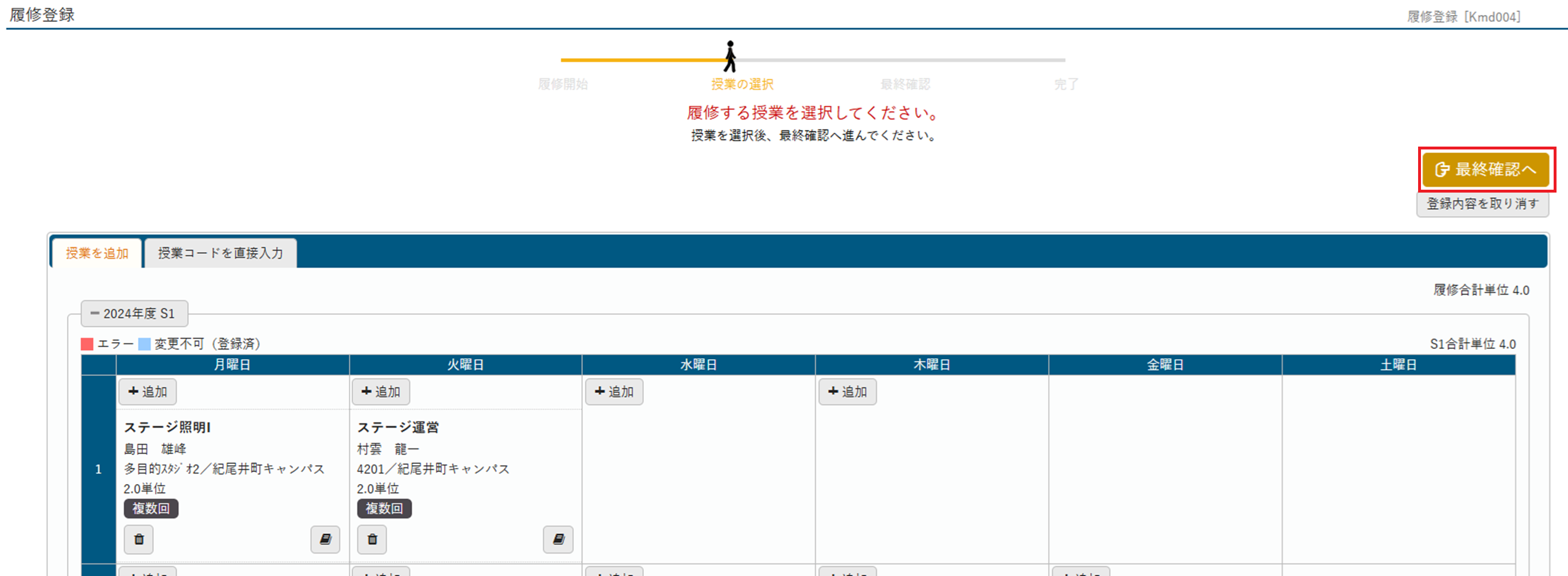Collapse the 2024年度 S1 section

(x=134, y=313)
